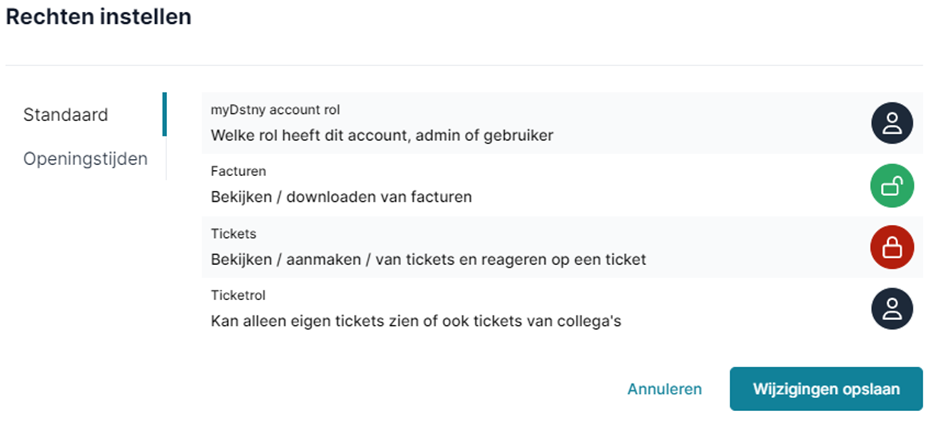Image resolution: width=945 pixels, height=435 pixels.
Task: Click description 'Welke rol heeft dit account'
Action: click(382, 136)
